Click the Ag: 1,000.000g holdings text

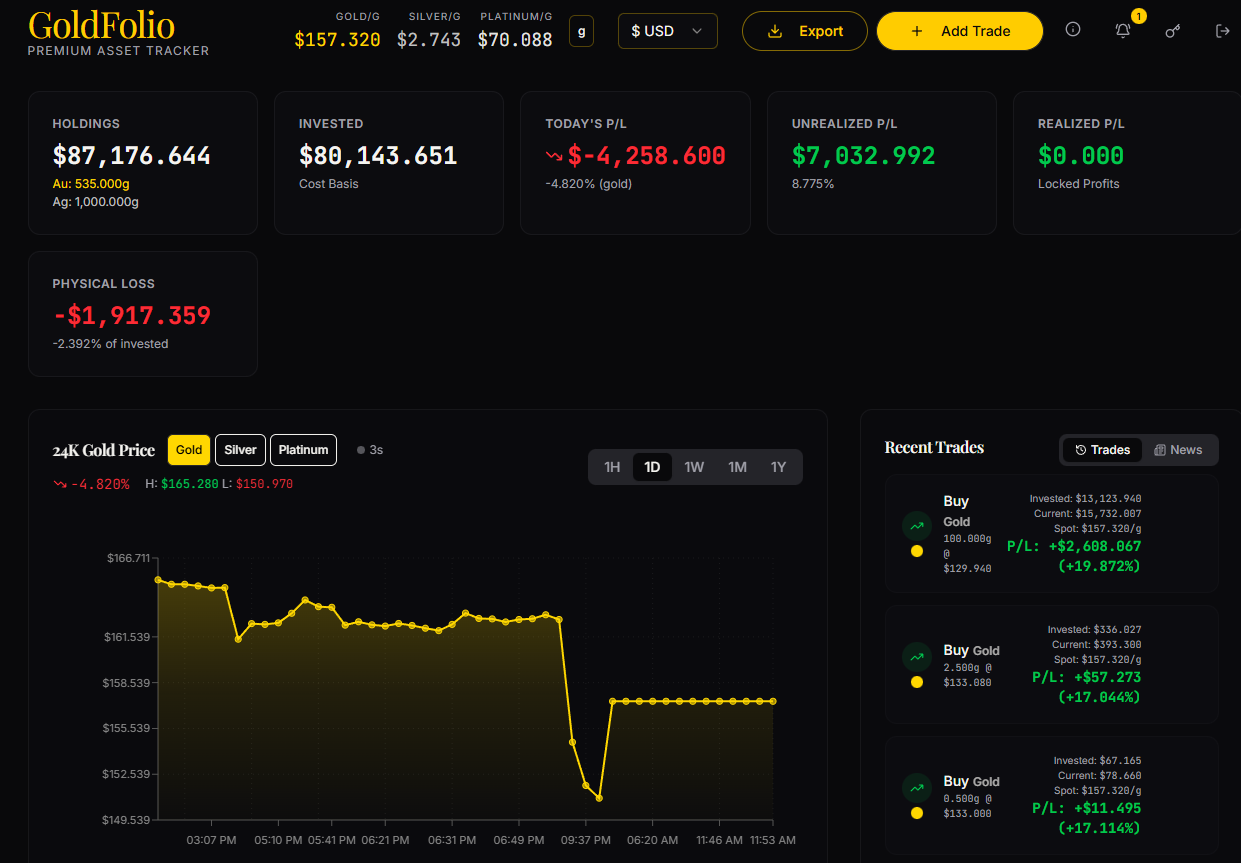click(x=96, y=202)
